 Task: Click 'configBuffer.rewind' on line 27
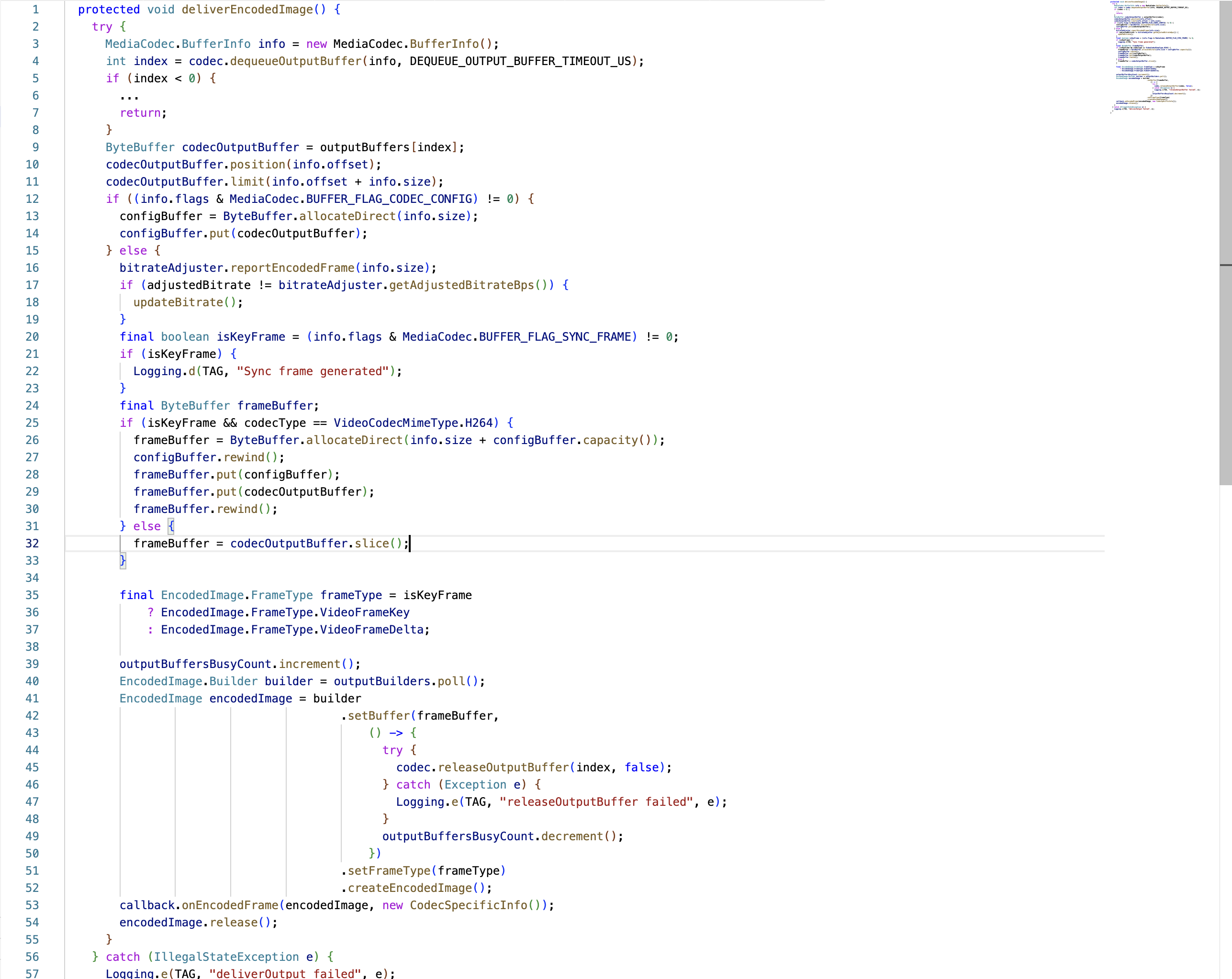pos(199,457)
